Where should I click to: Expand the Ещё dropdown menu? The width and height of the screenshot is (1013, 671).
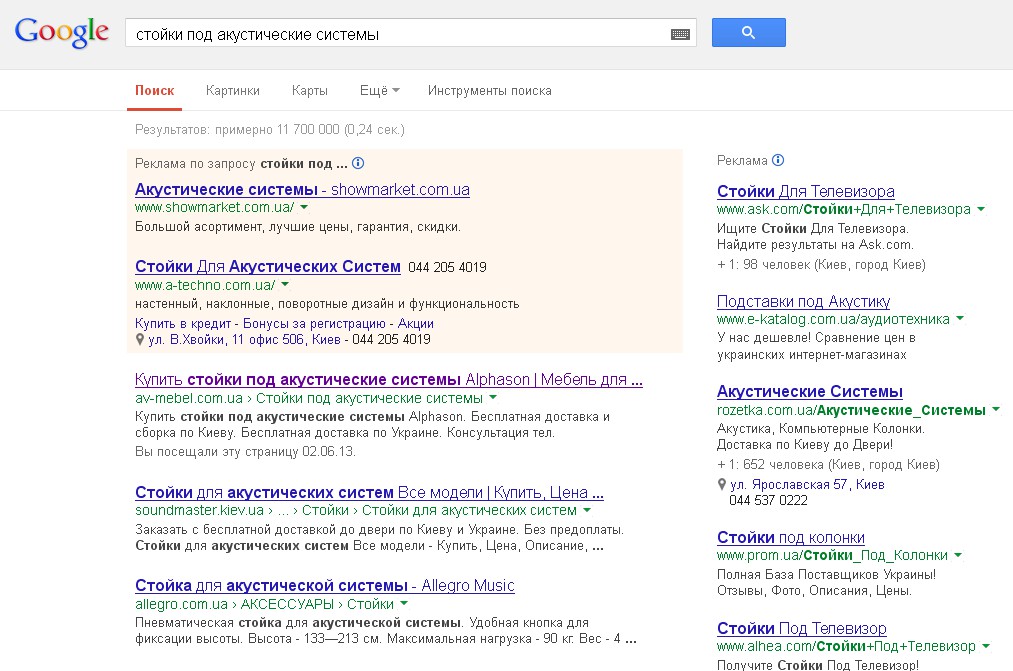tap(380, 90)
